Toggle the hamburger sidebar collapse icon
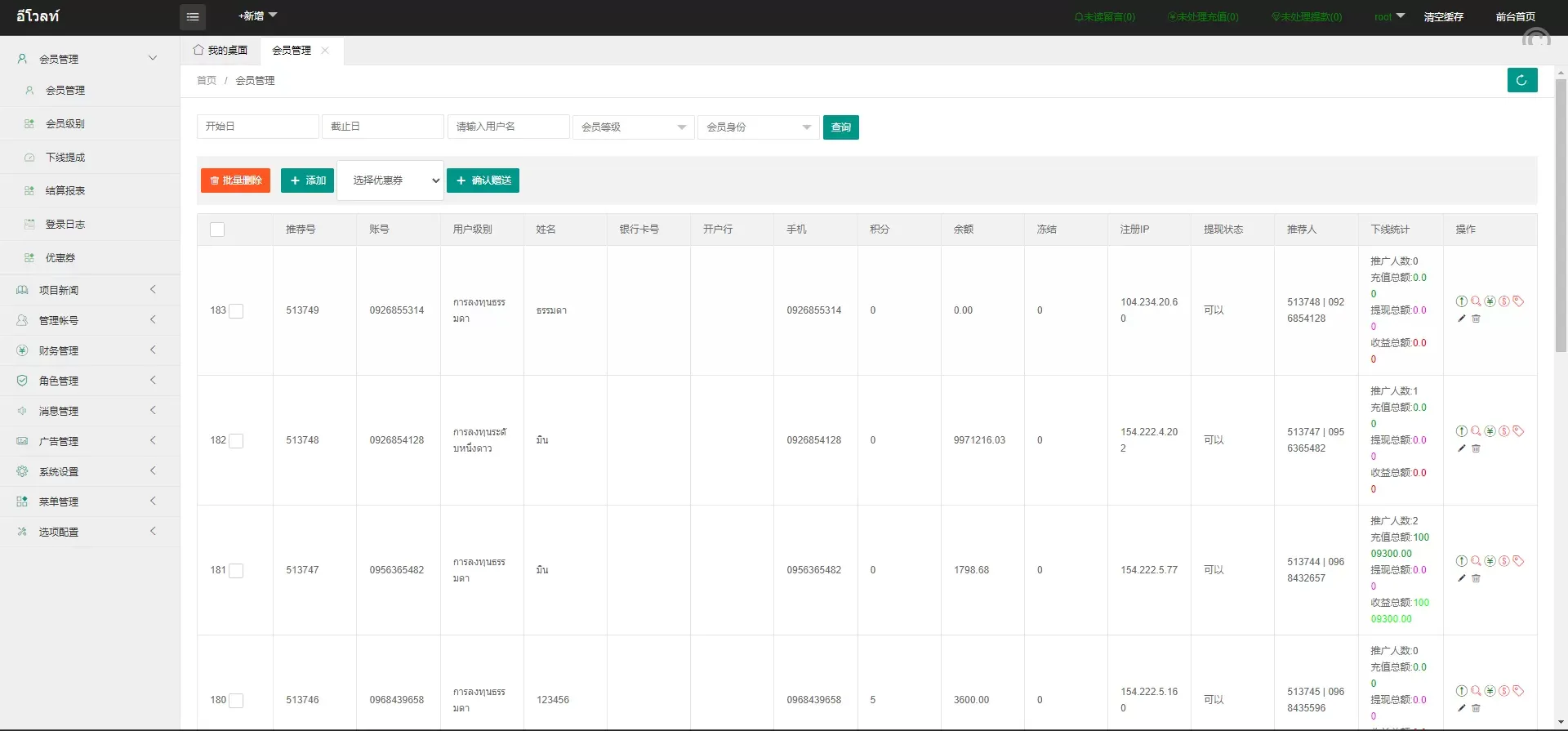Screen dimensions: 1568x731 point(193,17)
